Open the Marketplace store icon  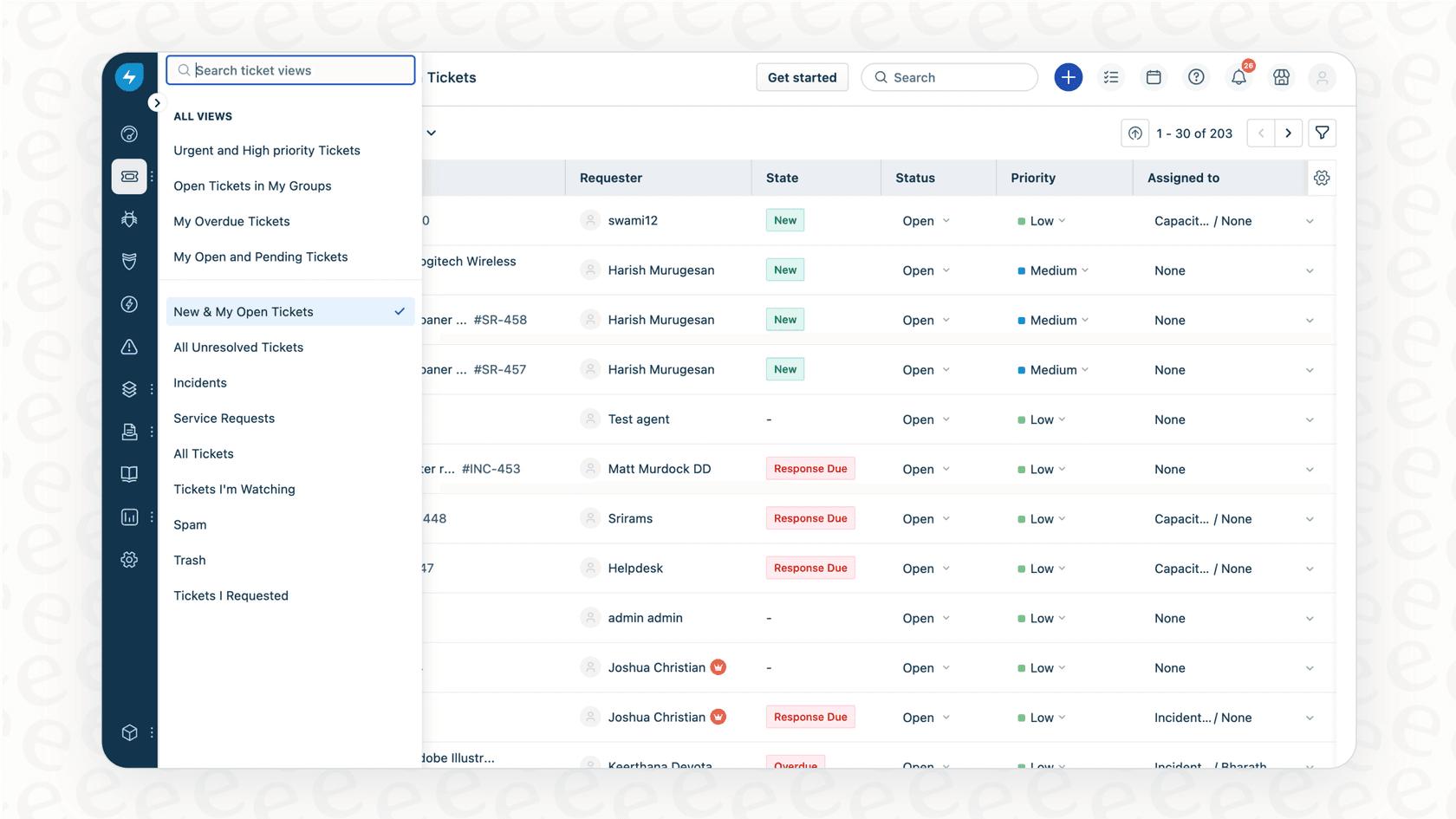[x=1281, y=77]
